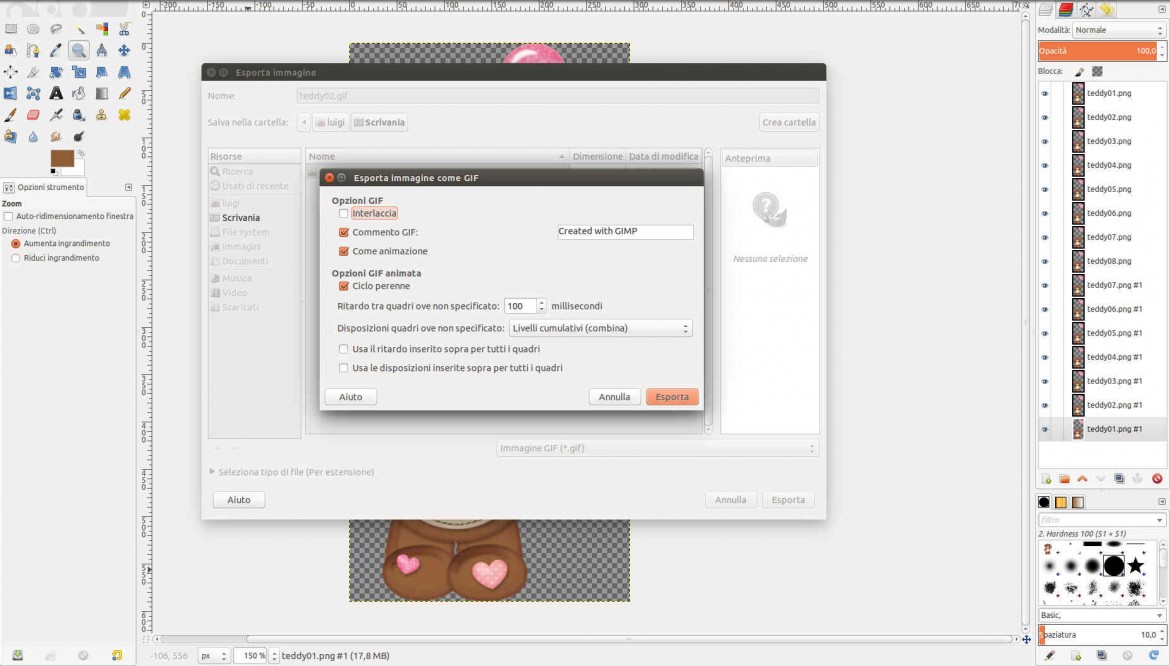Adjust the Opacità slider
This screenshot has height=666, width=1170.
pyautogui.click(x=1095, y=50)
